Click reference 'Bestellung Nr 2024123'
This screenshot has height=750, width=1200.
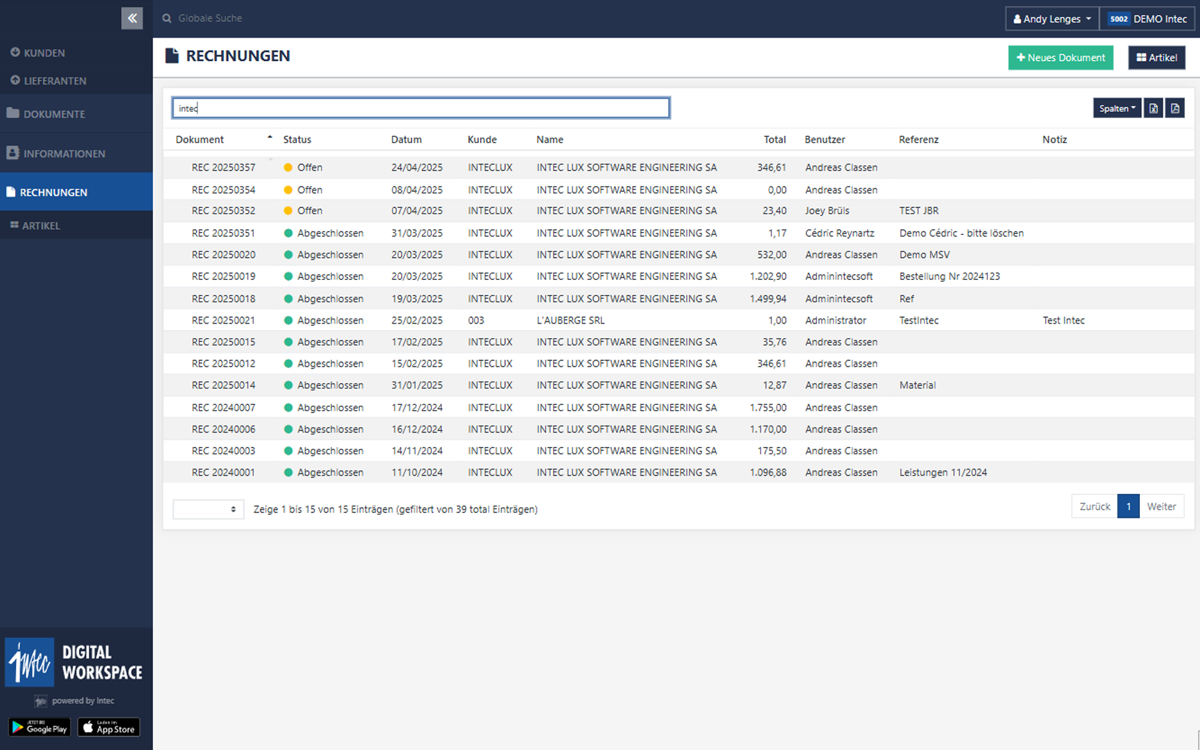[x=949, y=276]
